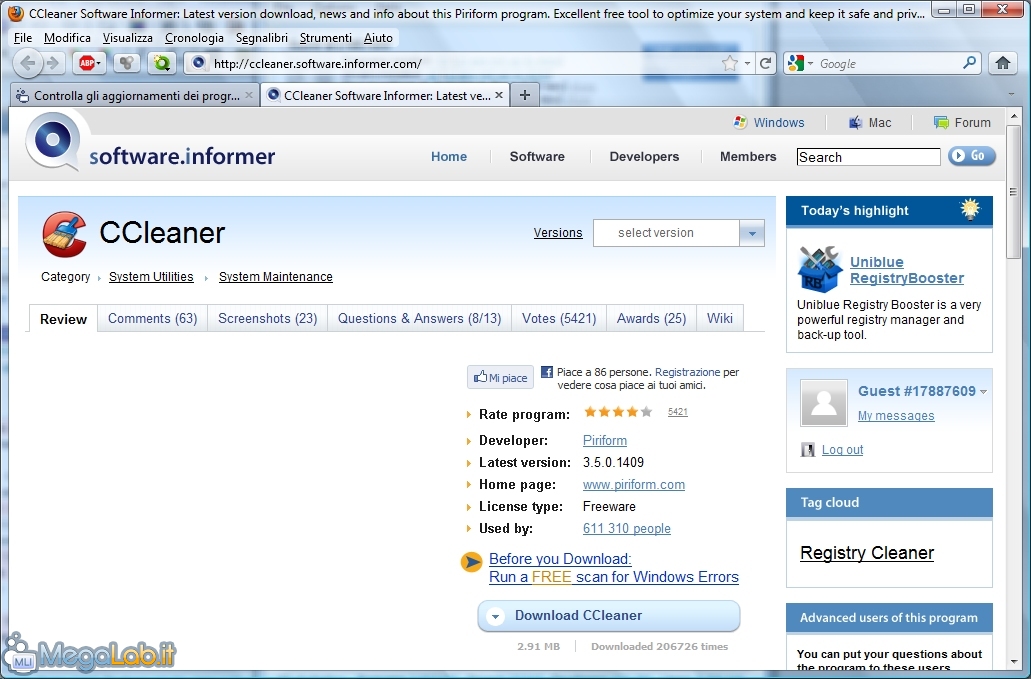
Task: Click the Uniblue RegistryBooster box icon
Action: [x=819, y=269]
